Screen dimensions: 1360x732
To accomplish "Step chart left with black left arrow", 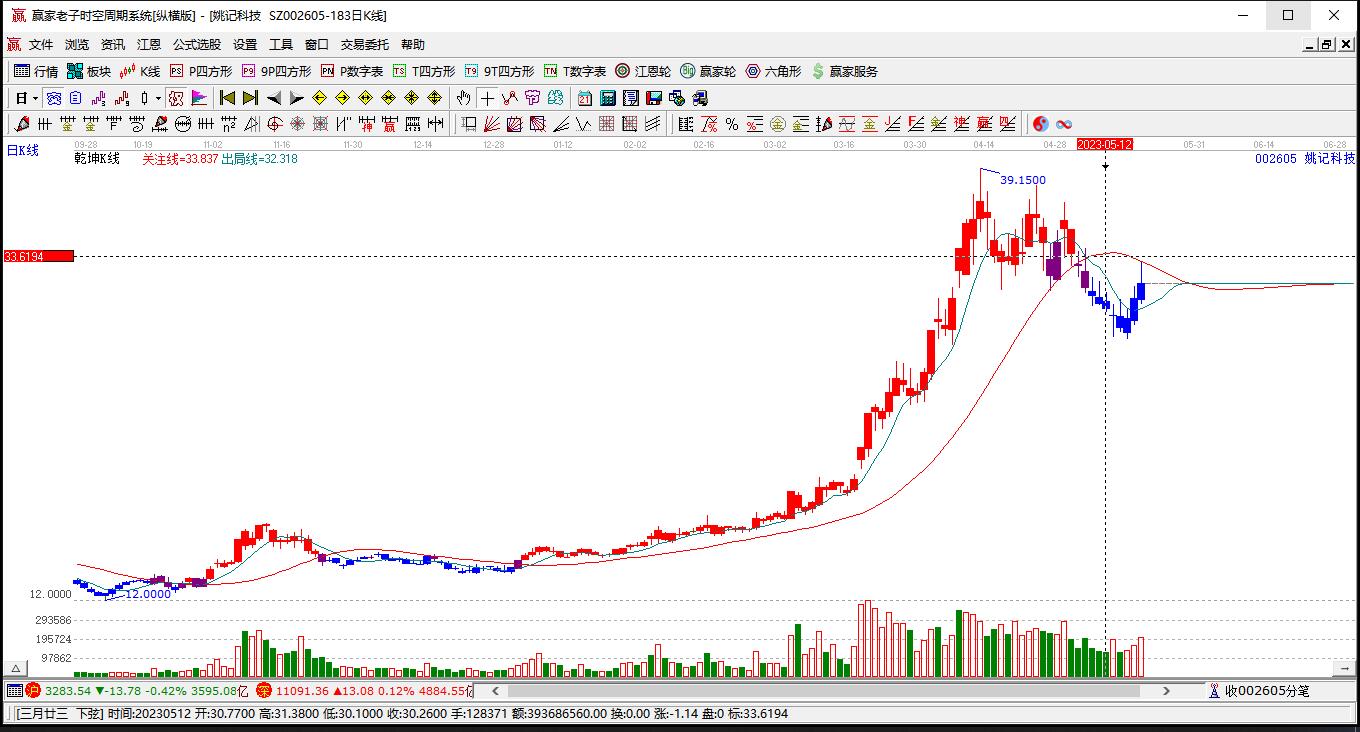I will 274,98.
